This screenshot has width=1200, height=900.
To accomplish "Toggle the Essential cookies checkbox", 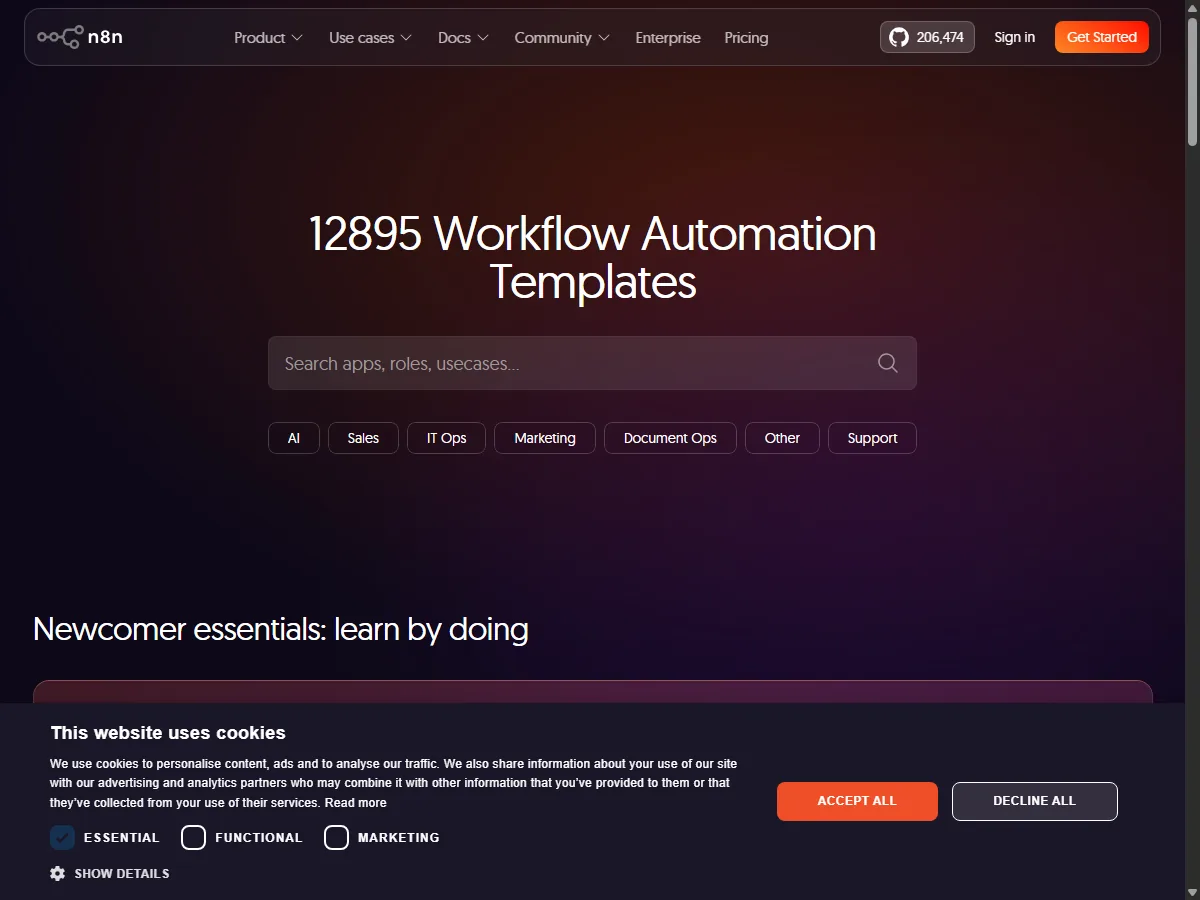I will coord(62,837).
